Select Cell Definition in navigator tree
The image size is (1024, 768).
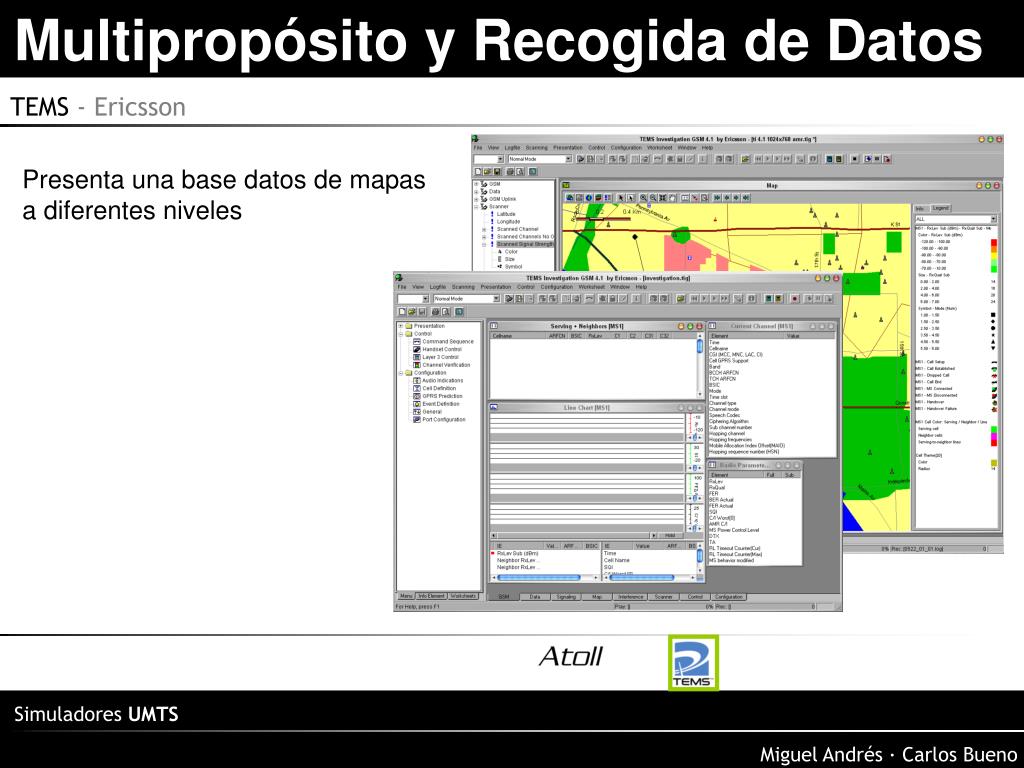click(x=439, y=389)
